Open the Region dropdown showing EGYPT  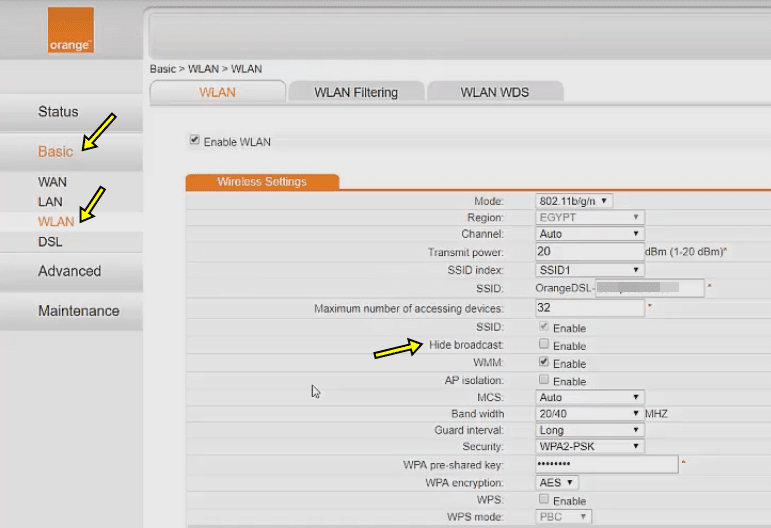point(590,217)
